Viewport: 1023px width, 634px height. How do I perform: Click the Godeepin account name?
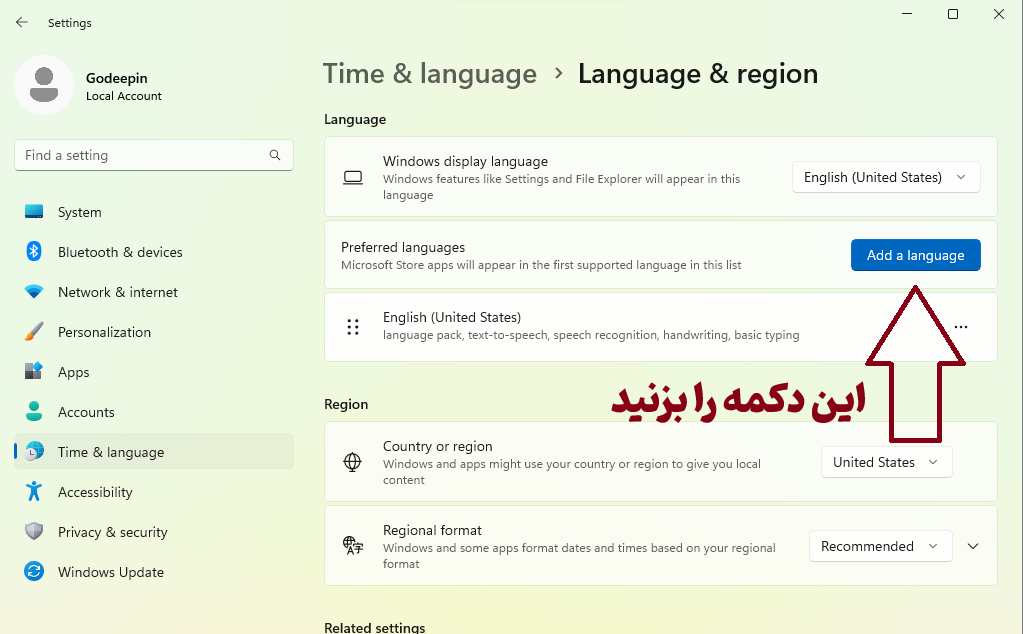tap(117, 78)
